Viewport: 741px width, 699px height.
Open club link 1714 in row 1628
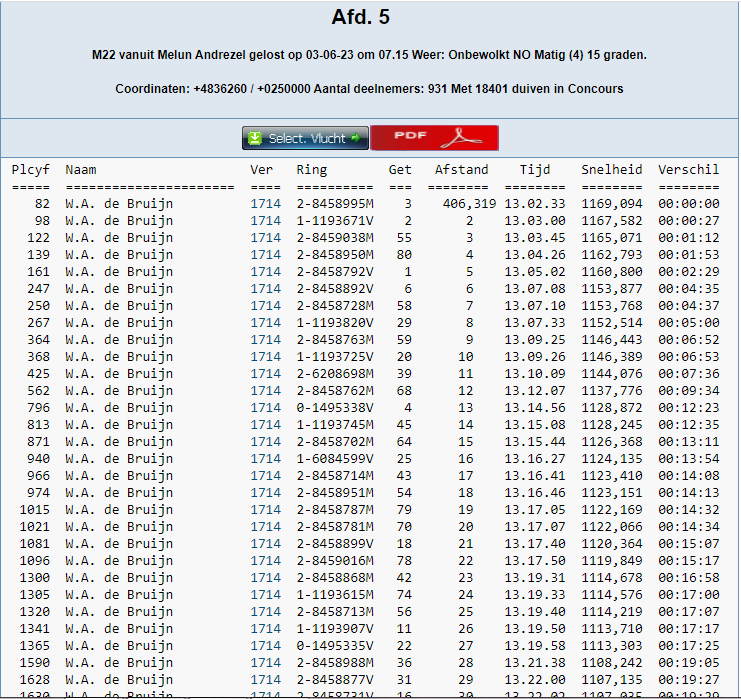coord(265,680)
